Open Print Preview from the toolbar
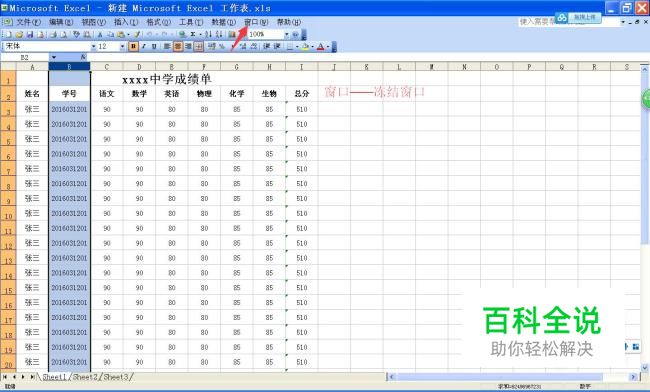 click(63, 34)
